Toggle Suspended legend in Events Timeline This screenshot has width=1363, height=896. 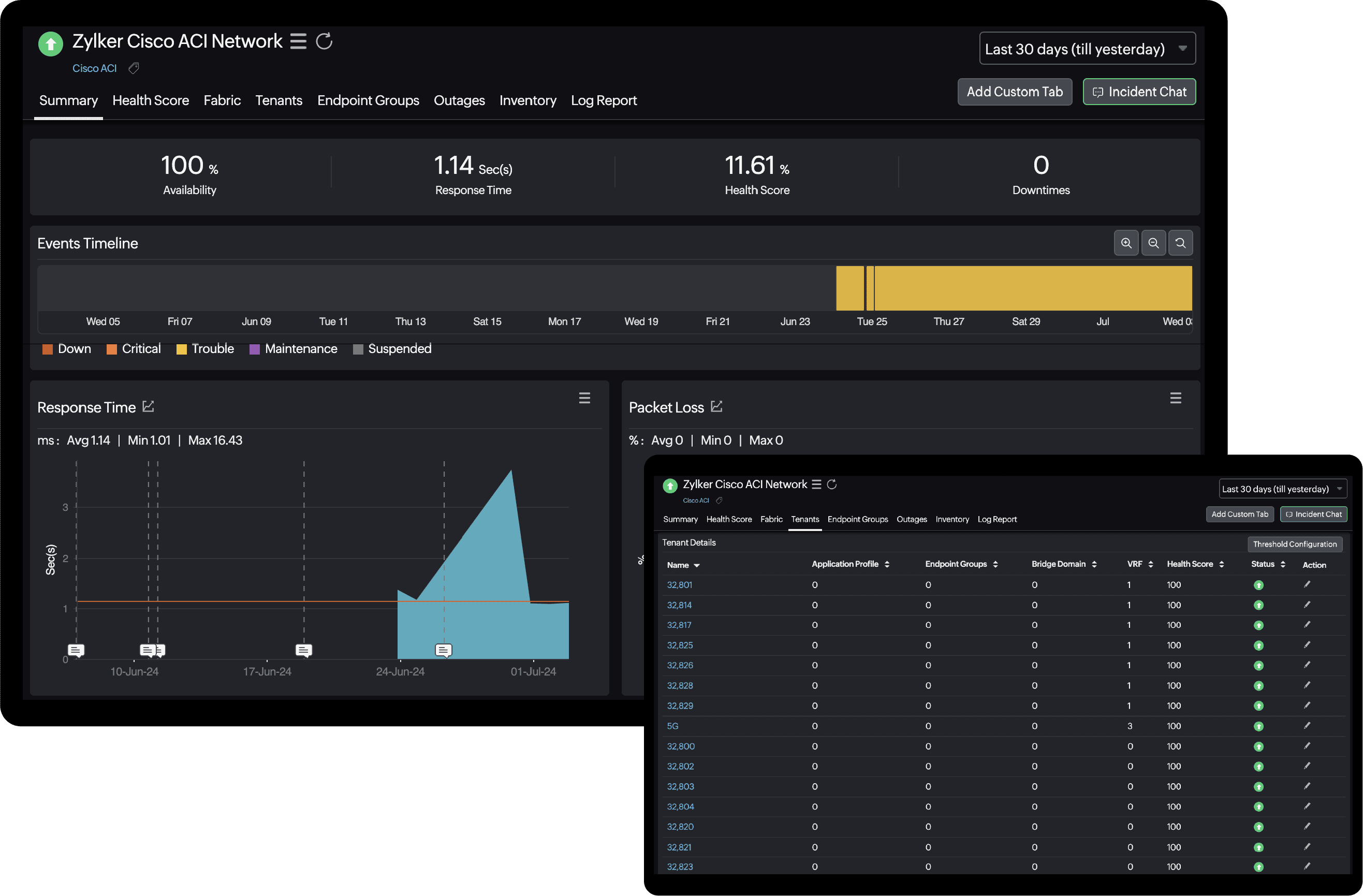tap(392, 349)
